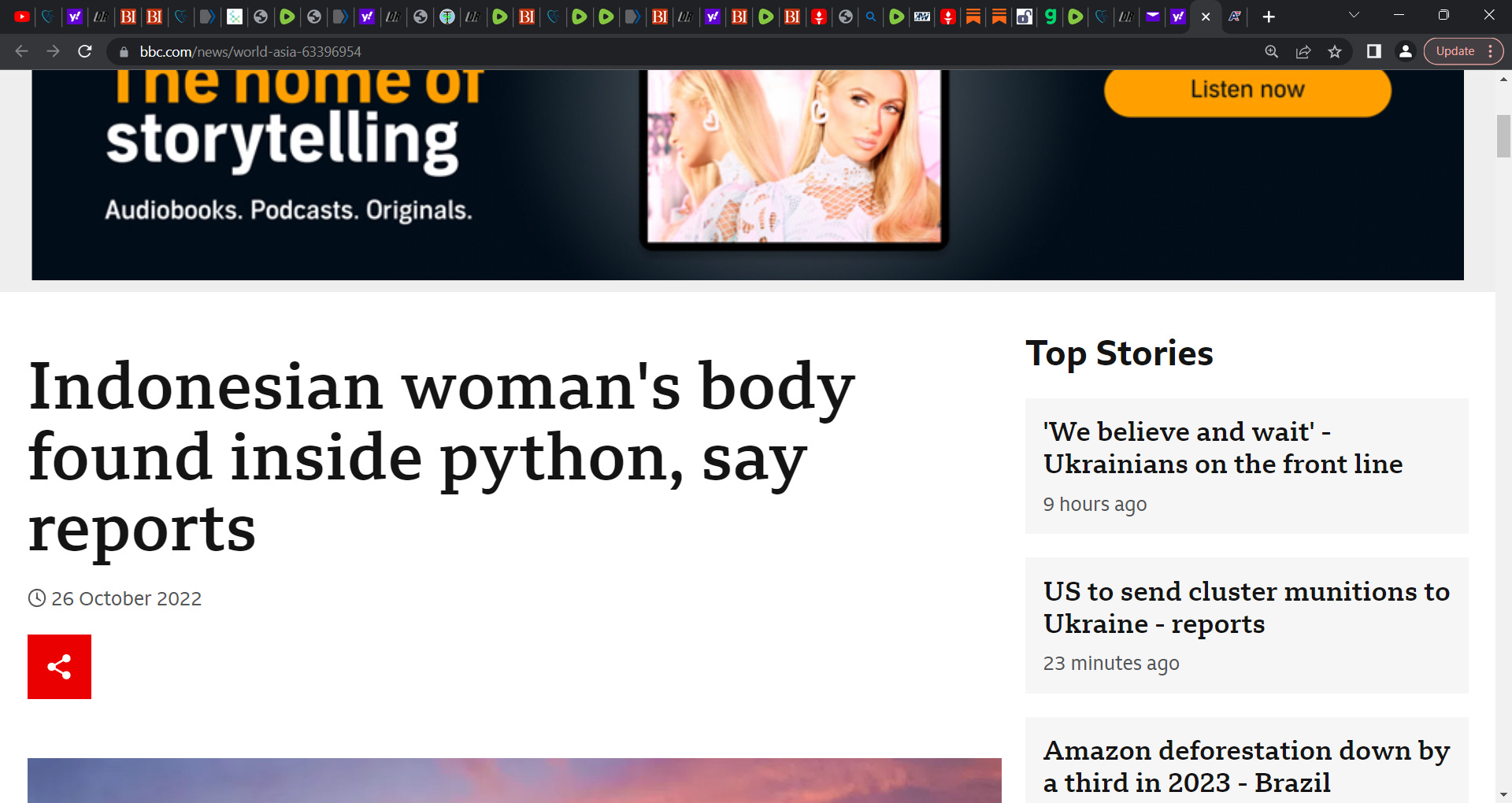
Task: Click the padlock icon in the address bar
Action: pyautogui.click(x=124, y=52)
